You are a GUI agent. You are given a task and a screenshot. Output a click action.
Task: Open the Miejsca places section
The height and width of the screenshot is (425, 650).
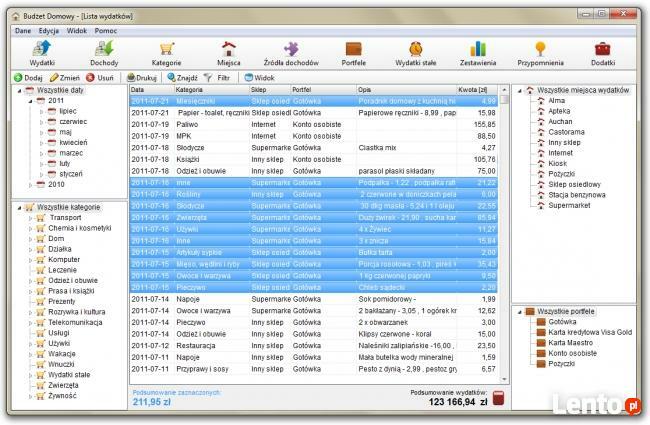click(x=228, y=53)
